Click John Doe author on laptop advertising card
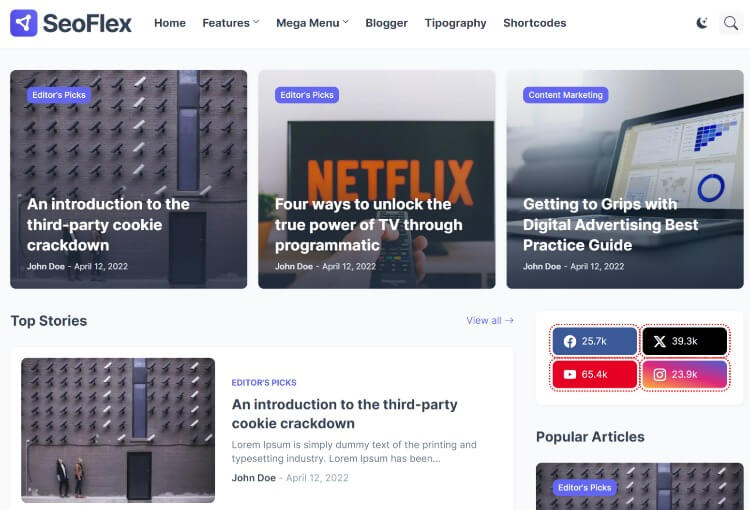The height and width of the screenshot is (510, 750). point(542,266)
